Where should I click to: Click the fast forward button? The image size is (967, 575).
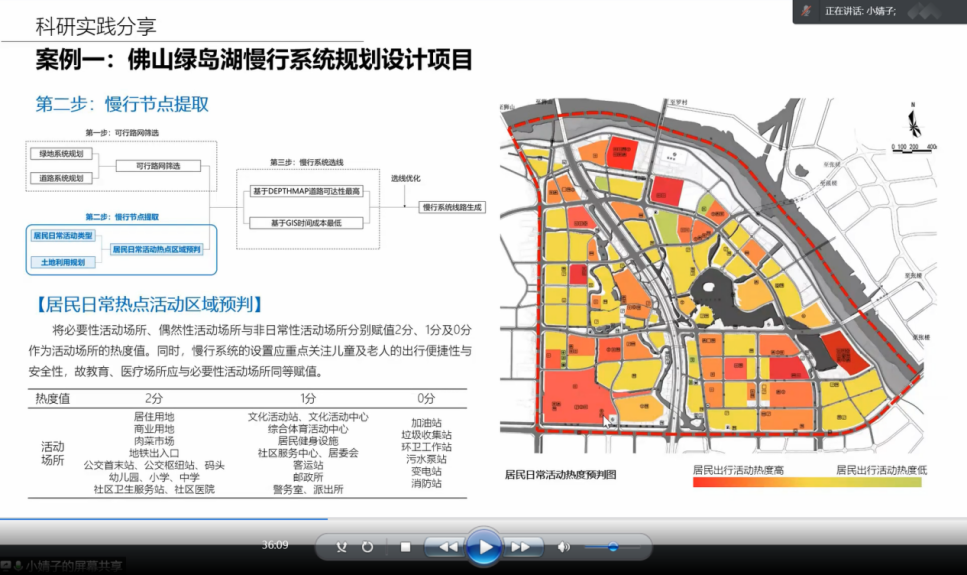click(x=521, y=547)
